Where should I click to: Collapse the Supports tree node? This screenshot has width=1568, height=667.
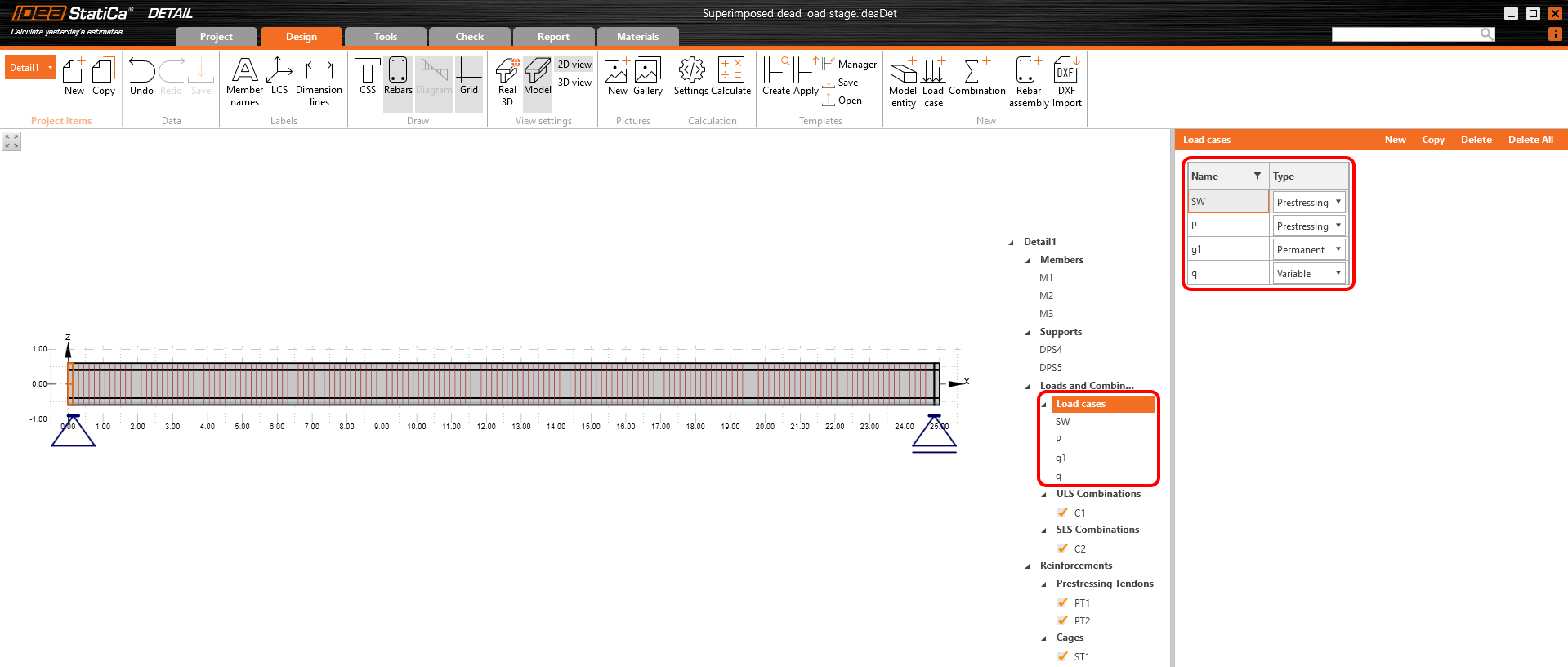(x=1028, y=333)
